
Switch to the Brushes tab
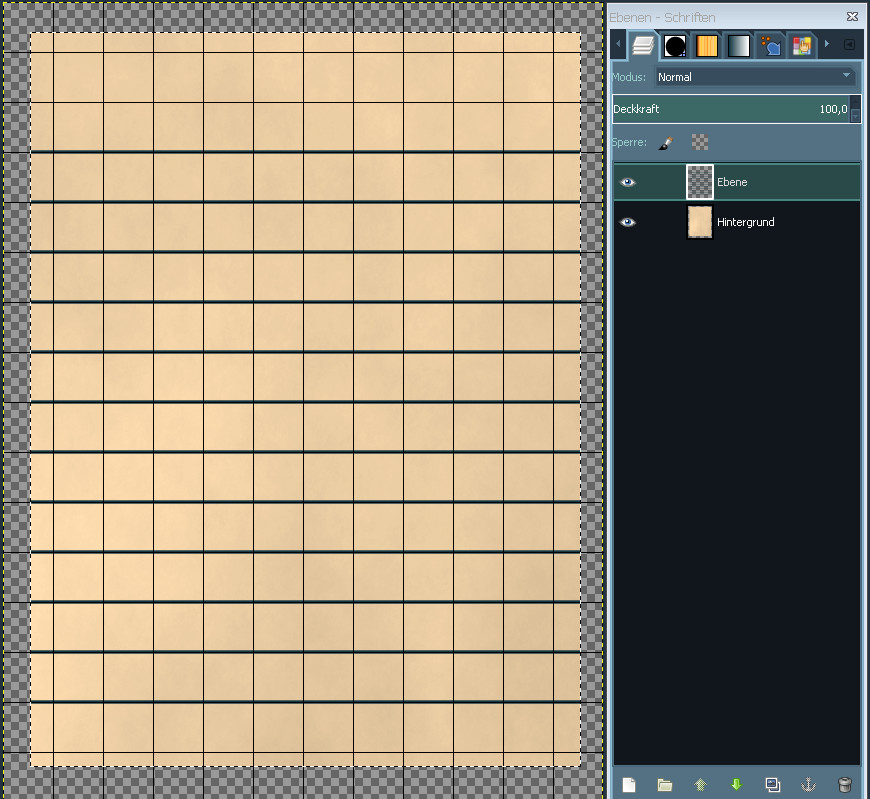coord(675,46)
